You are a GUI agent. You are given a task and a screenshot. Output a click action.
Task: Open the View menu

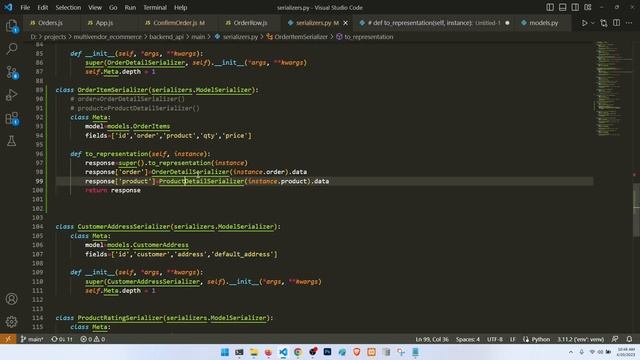tap(95, 7)
